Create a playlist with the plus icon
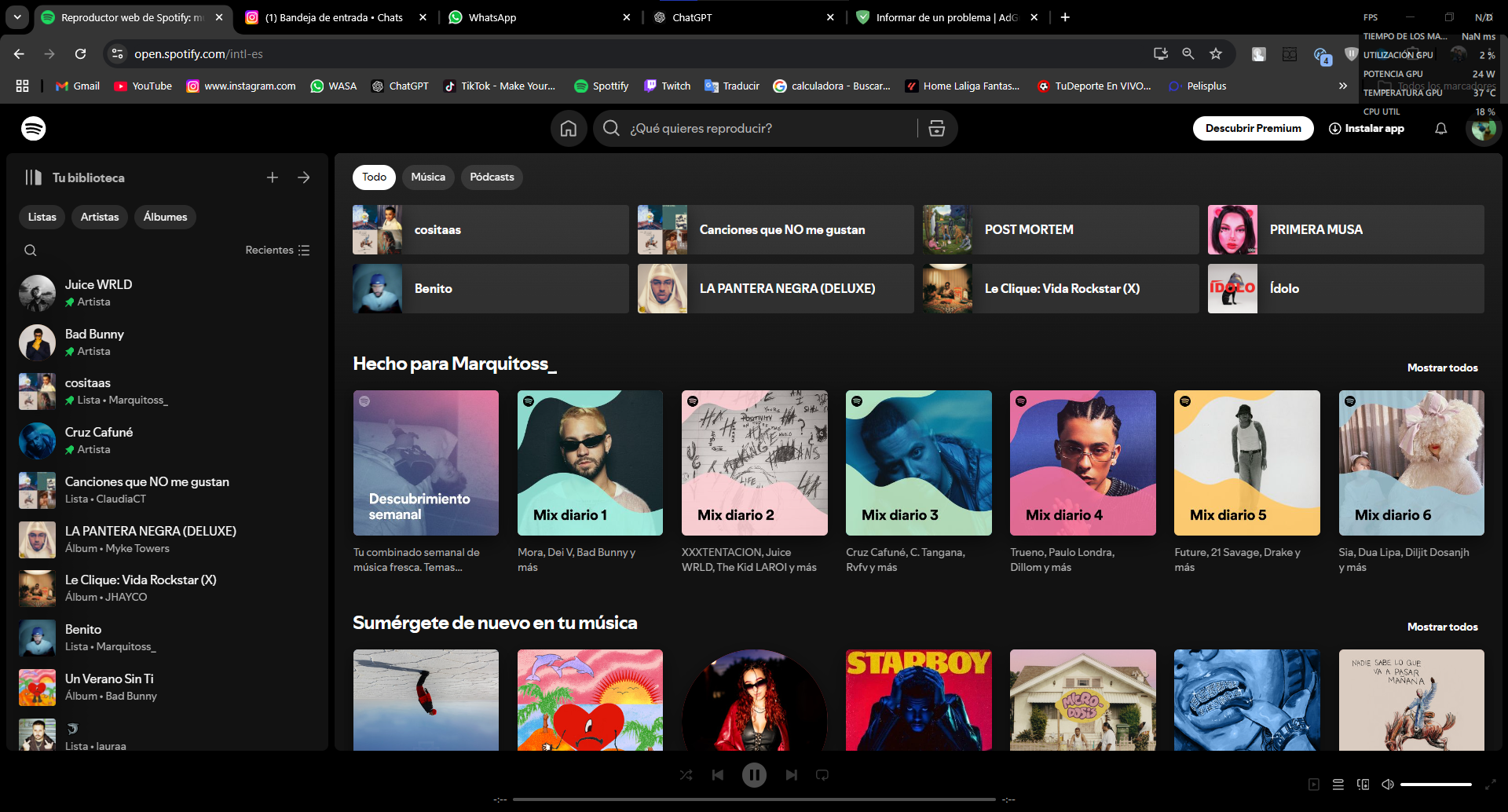Viewport: 1508px width, 812px height. 273,177
